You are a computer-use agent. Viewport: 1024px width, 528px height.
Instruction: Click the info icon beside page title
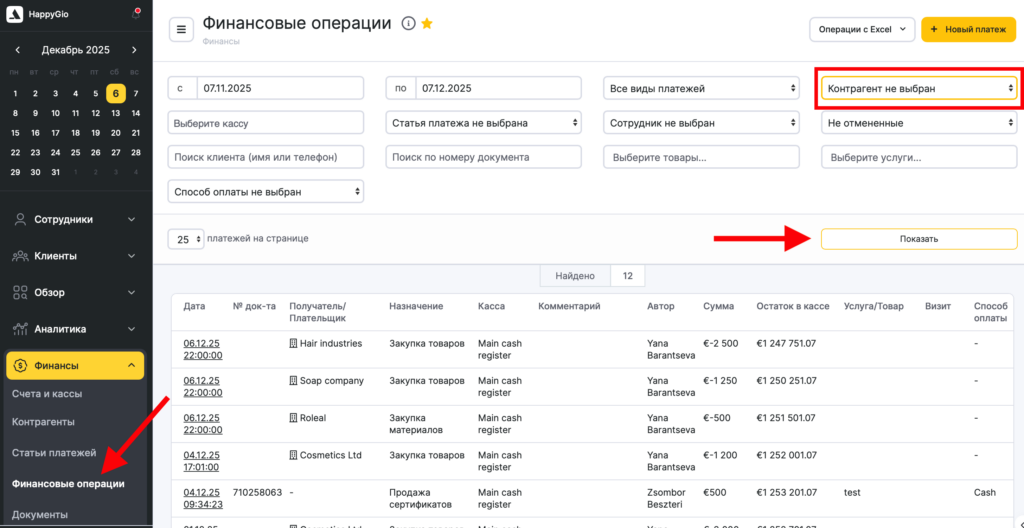tap(408, 24)
